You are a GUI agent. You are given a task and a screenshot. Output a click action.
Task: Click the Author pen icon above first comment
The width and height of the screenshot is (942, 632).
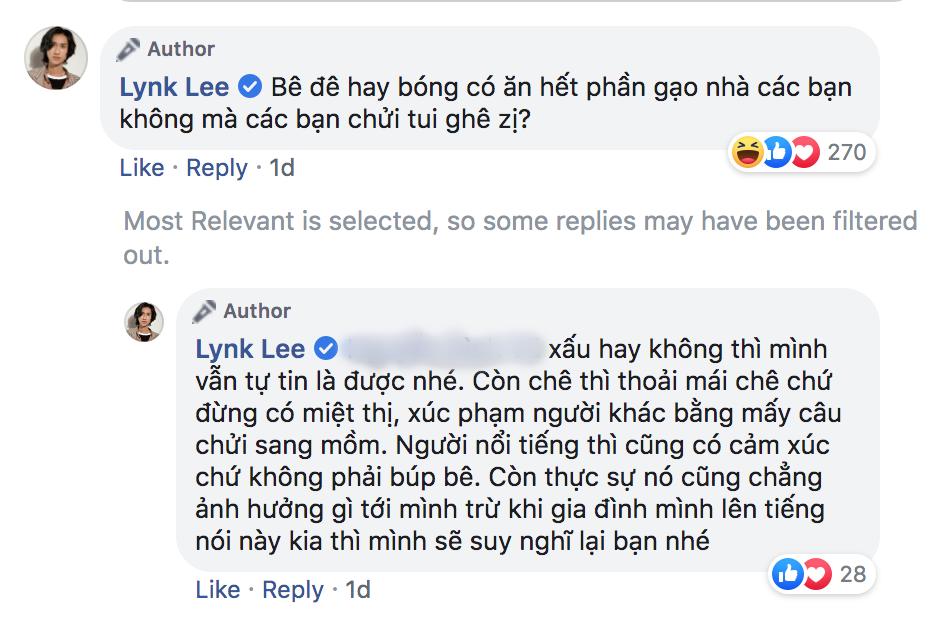click(129, 48)
